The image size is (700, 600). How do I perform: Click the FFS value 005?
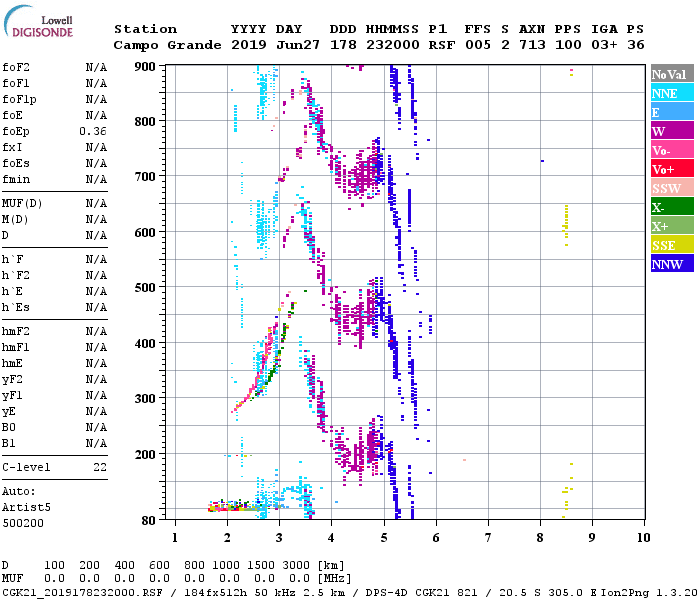(x=478, y=45)
